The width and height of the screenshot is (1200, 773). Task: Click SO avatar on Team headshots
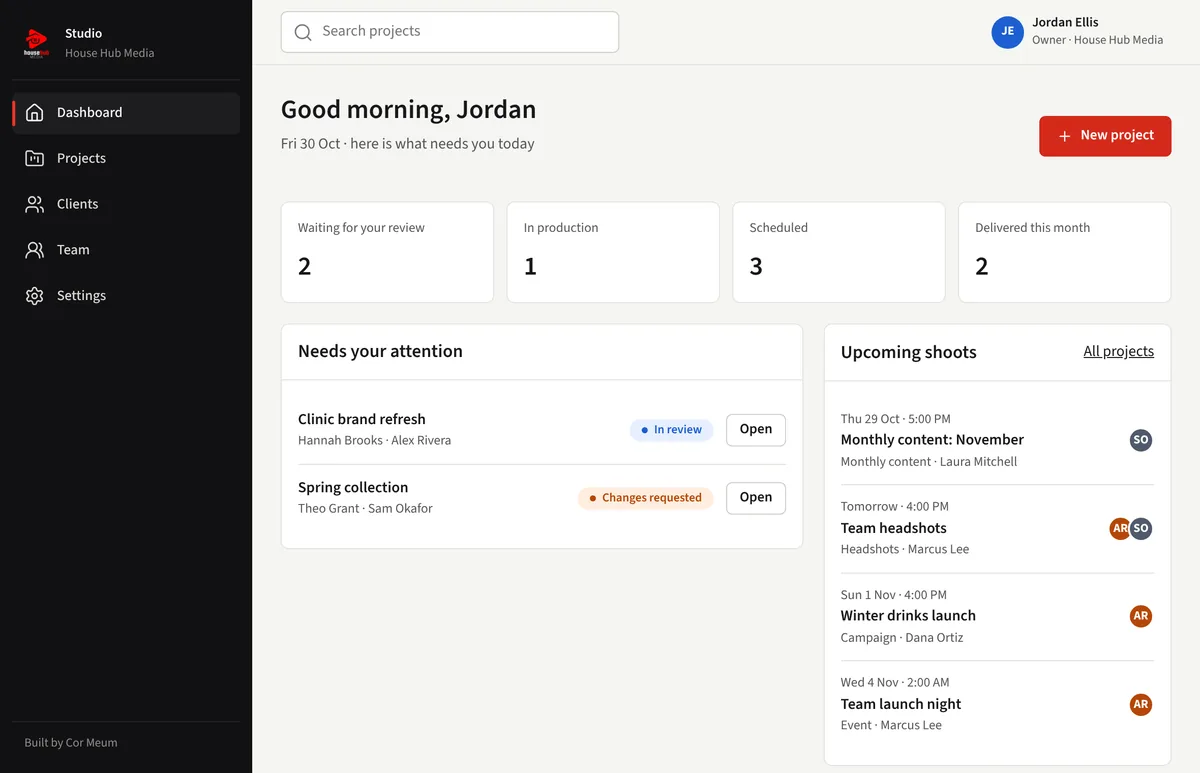[x=1141, y=528]
